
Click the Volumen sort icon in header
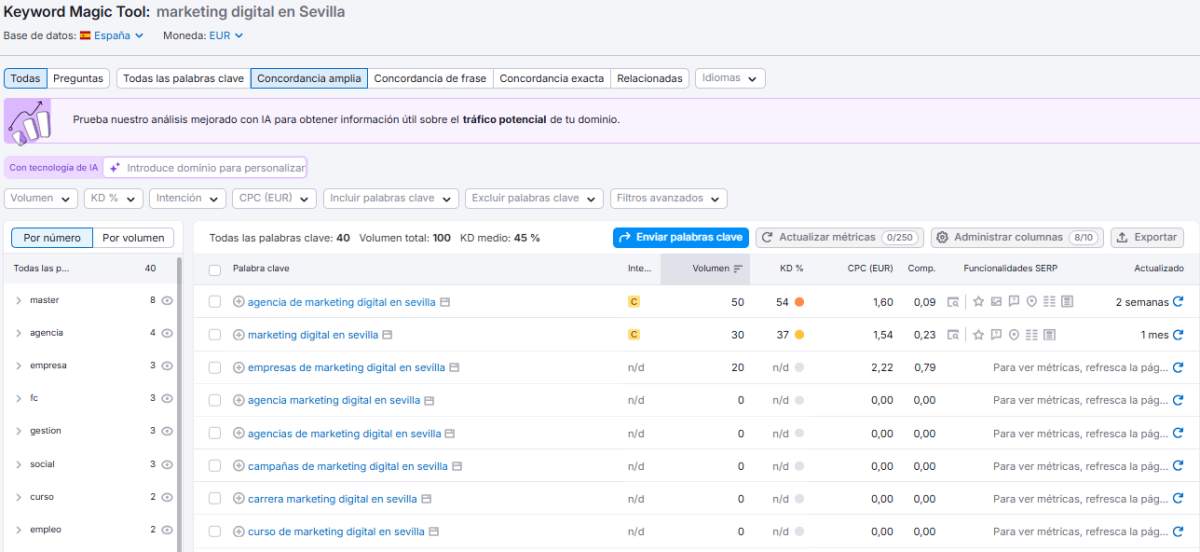click(x=738, y=269)
